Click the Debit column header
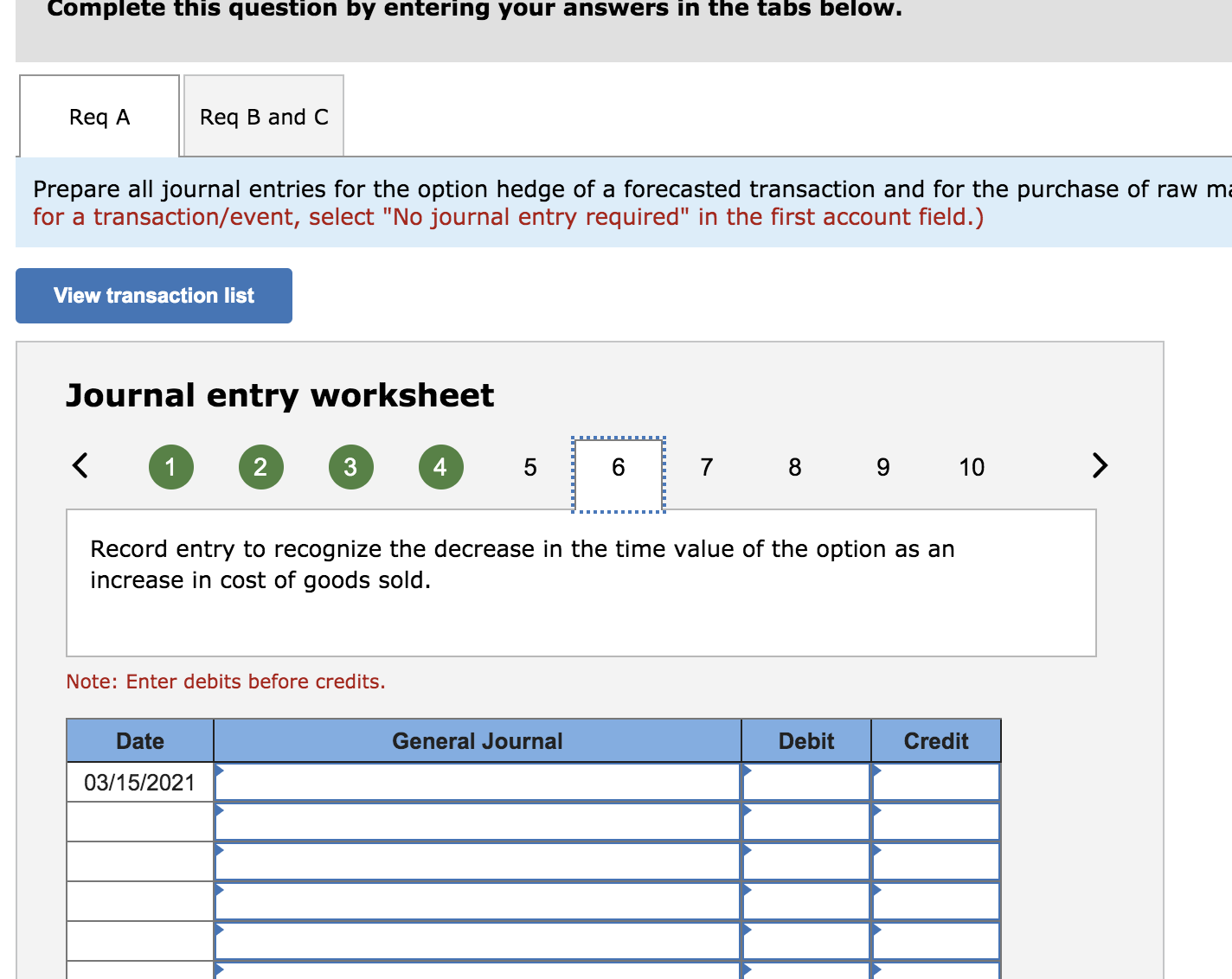The width and height of the screenshot is (1232, 979). (806, 741)
